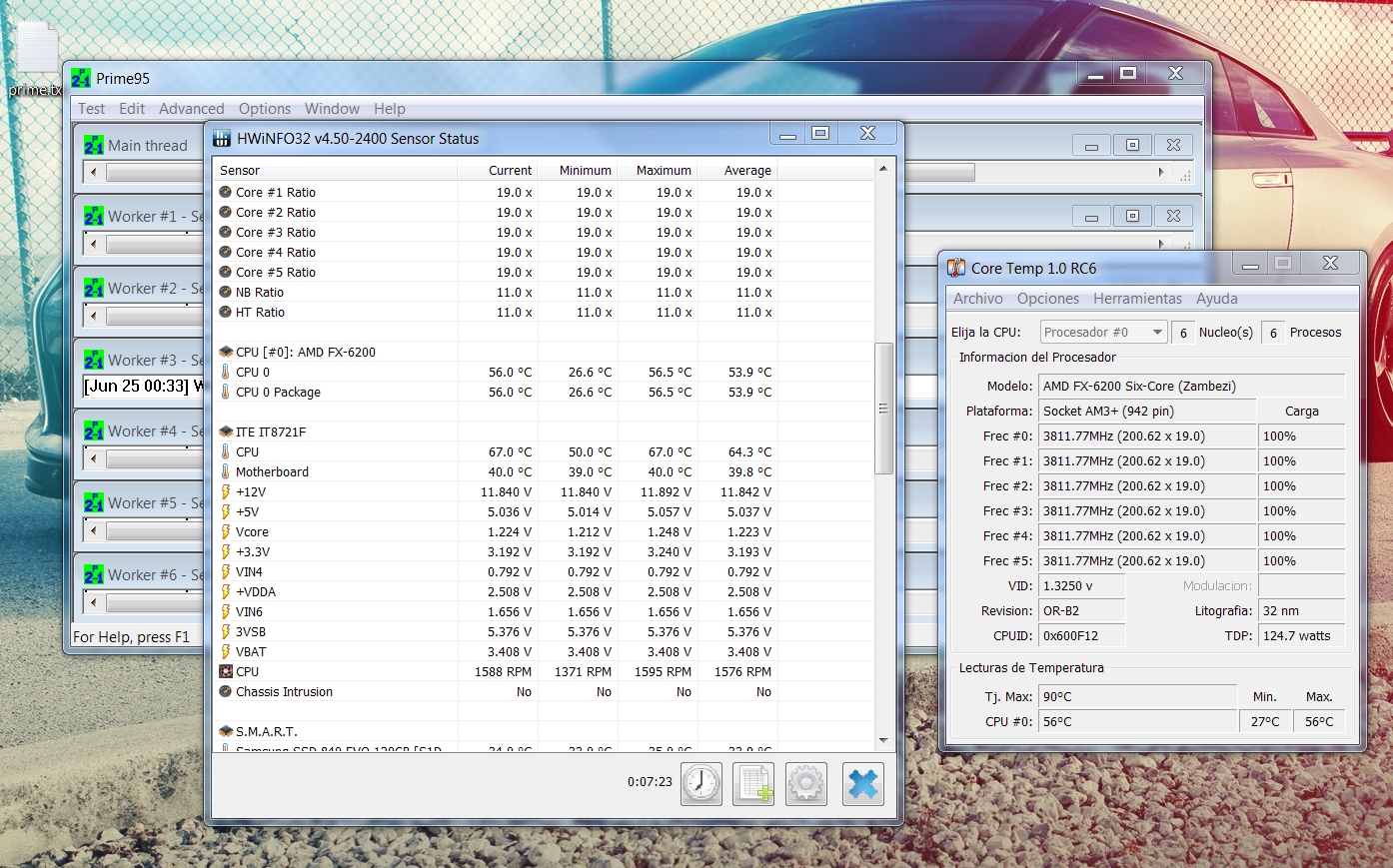Image resolution: width=1393 pixels, height=868 pixels.
Task: Click the Current column header
Action: click(497, 170)
